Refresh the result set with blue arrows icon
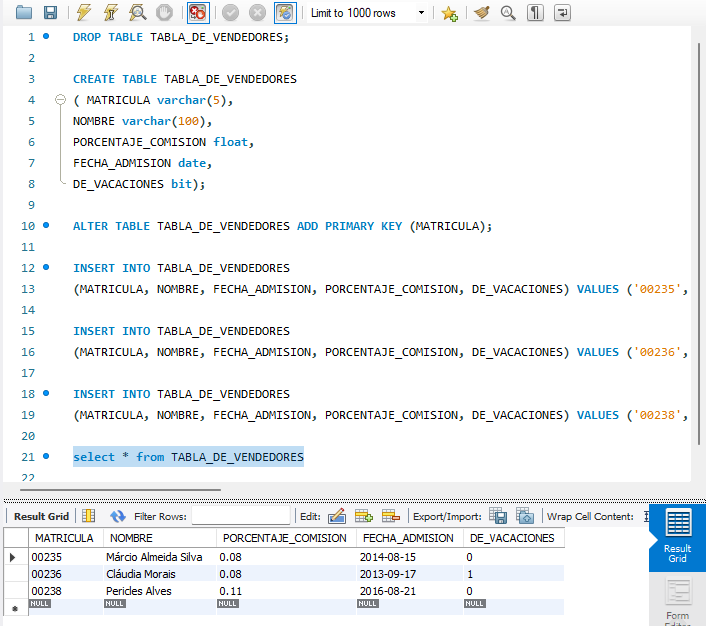Screen dimensions: 706x626 118,516
